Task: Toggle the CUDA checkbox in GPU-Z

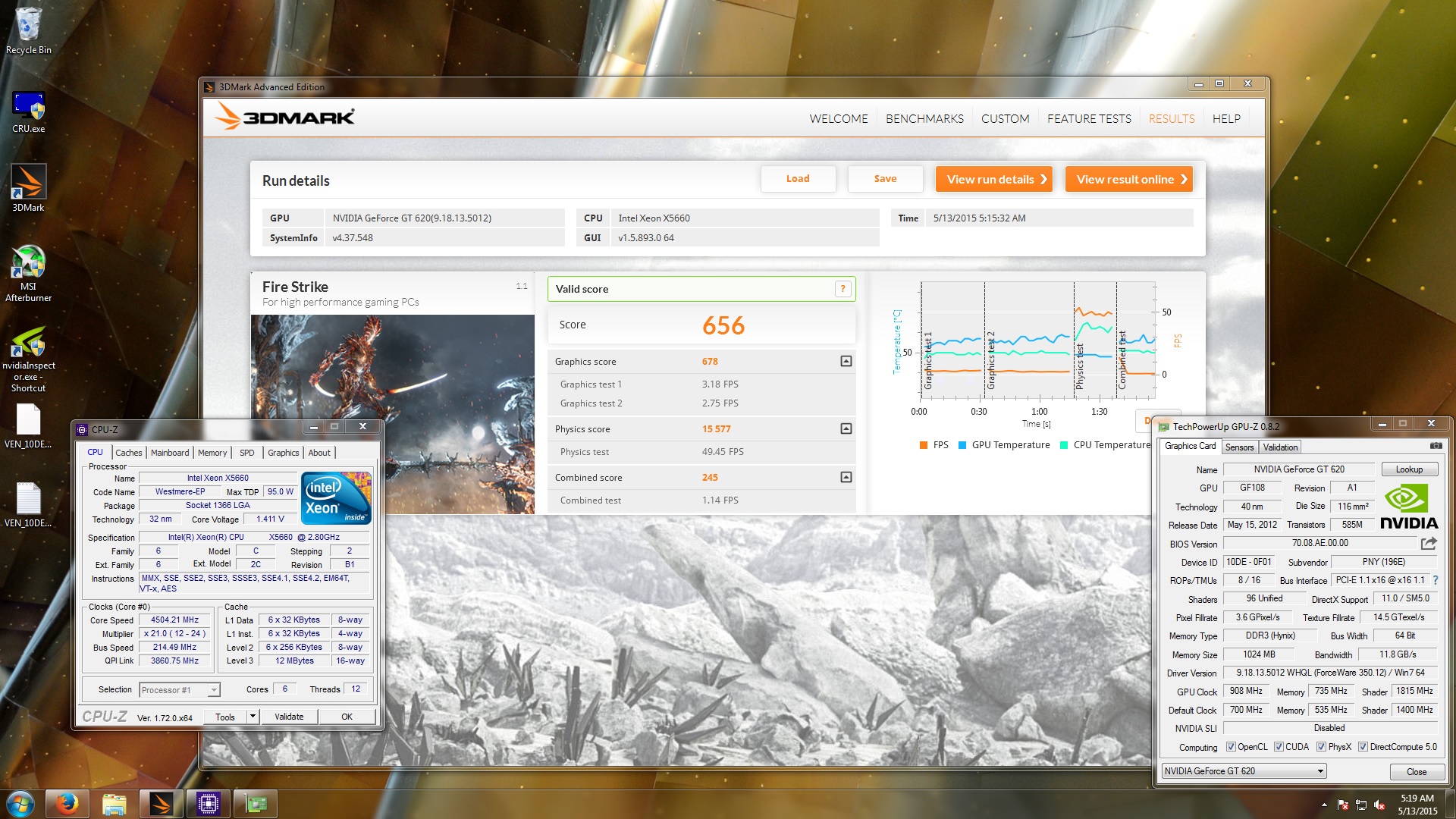Action: (x=1279, y=747)
